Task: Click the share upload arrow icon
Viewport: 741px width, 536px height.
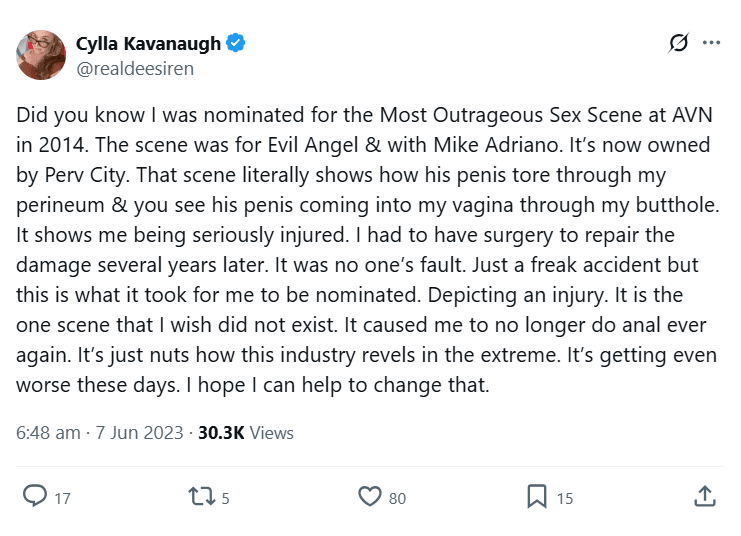Action: click(x=704, y=496)
